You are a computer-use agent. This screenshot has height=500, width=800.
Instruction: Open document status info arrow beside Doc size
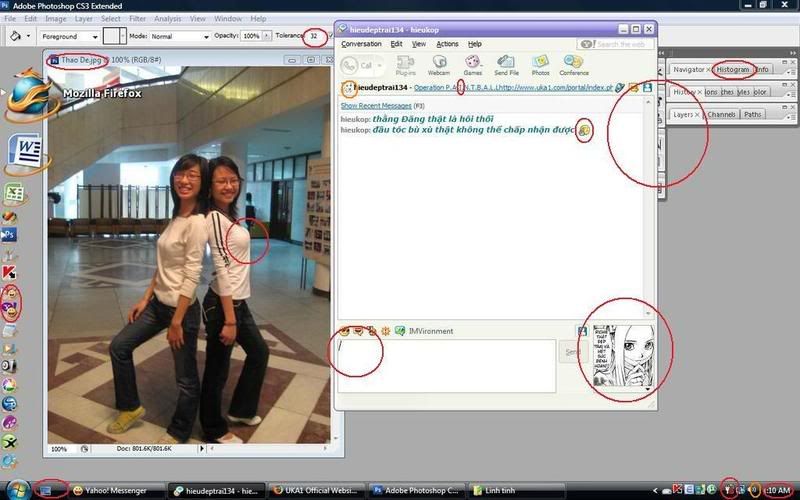pos(202,448)
